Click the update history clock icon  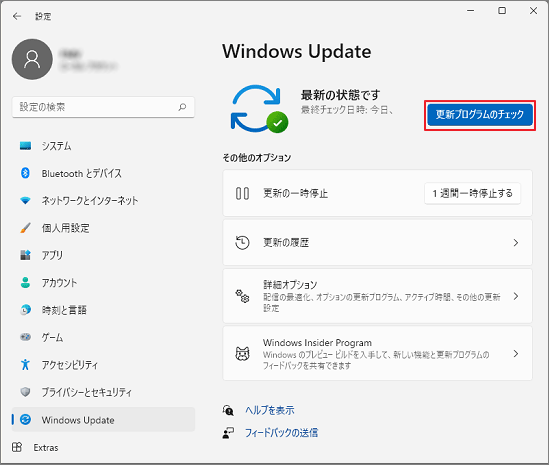pyautogui.click(x=242, y=243)
